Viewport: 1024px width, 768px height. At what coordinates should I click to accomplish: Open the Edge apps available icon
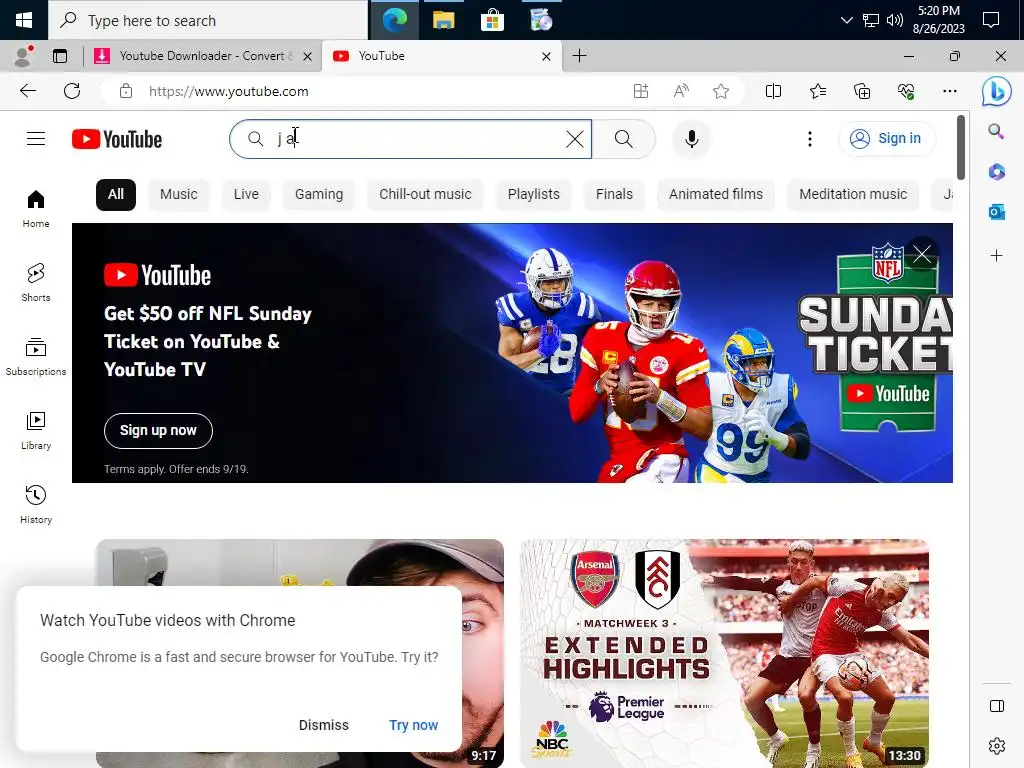641,91
